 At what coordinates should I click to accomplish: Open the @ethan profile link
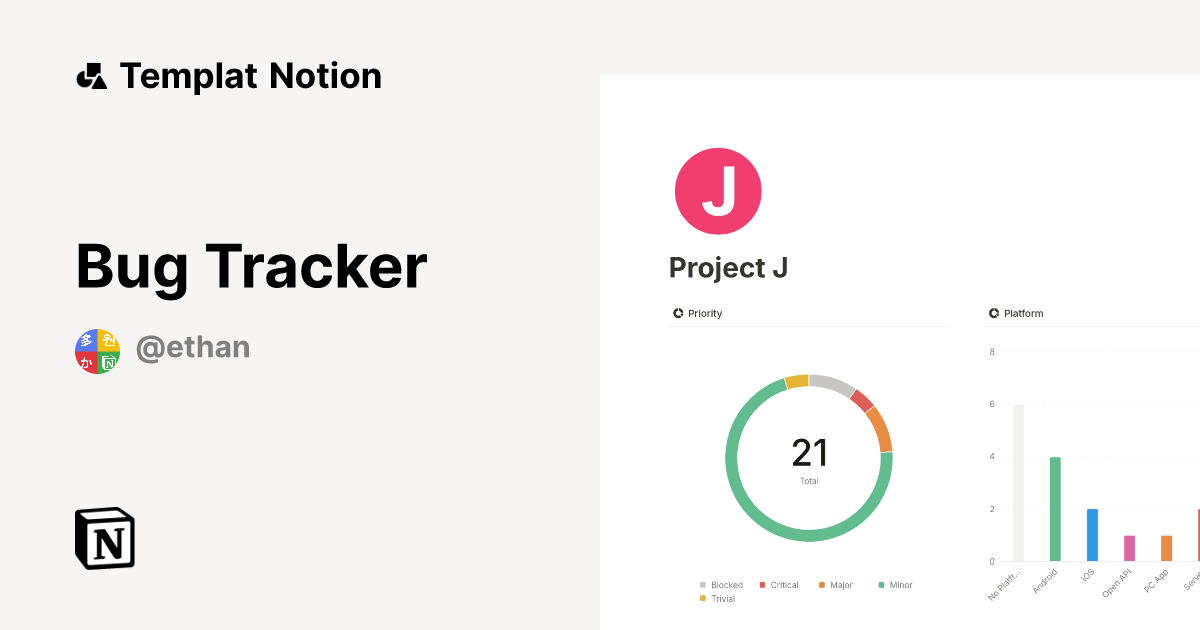point(193,348)
